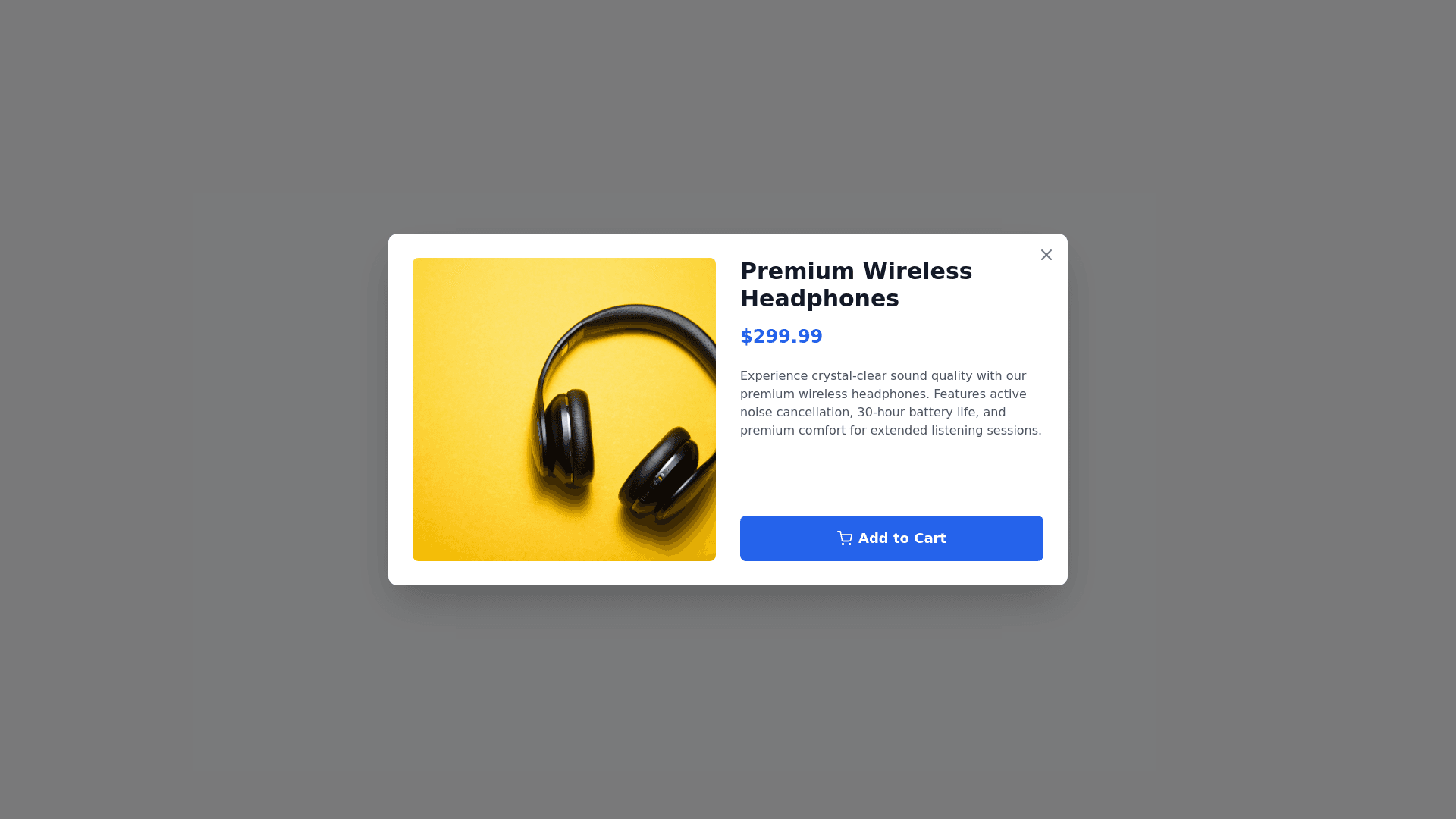
Task: Click the word Wireless in the heading
Action: point(918,271)
